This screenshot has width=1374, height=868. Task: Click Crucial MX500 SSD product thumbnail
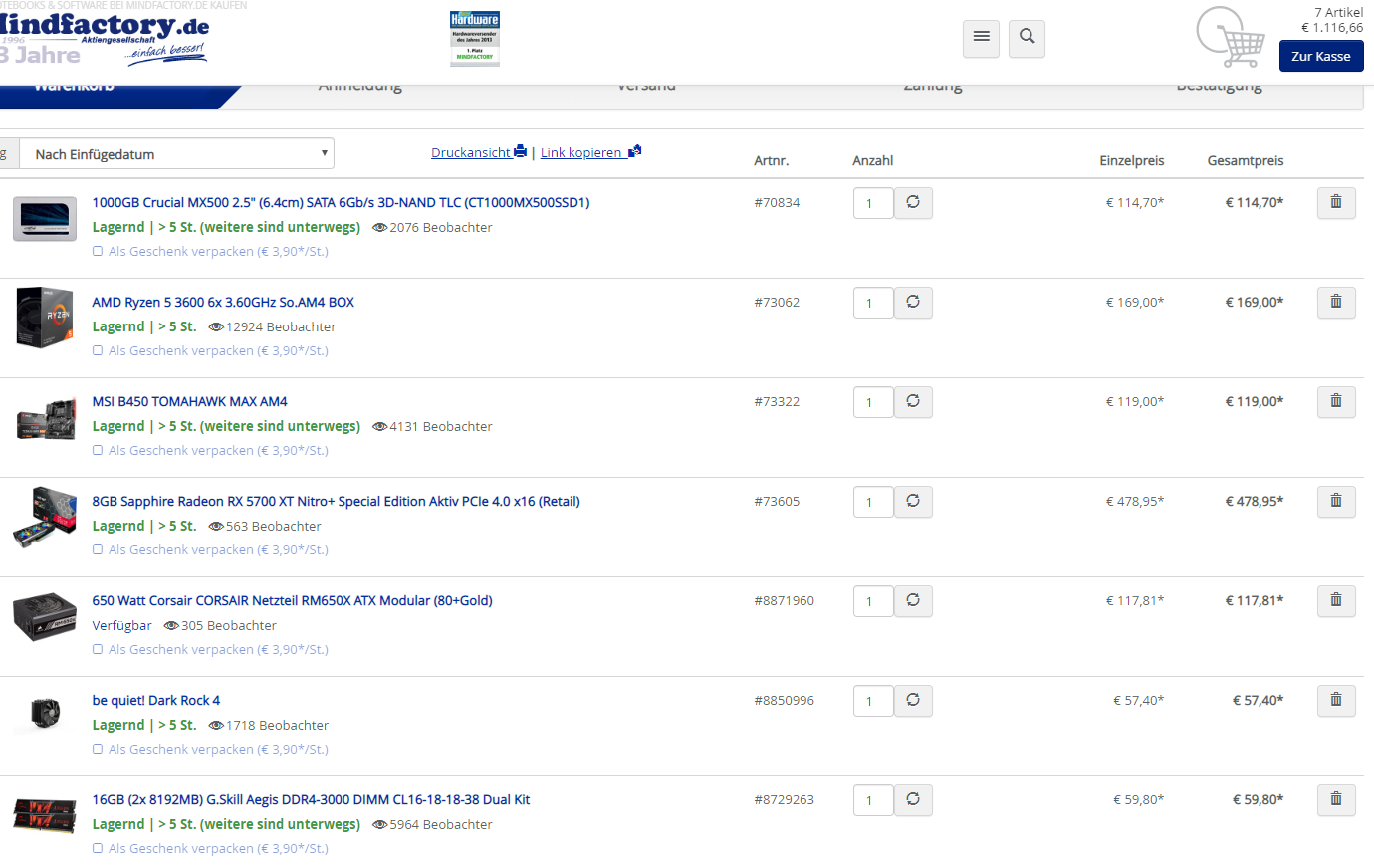(x=45, y=219)
